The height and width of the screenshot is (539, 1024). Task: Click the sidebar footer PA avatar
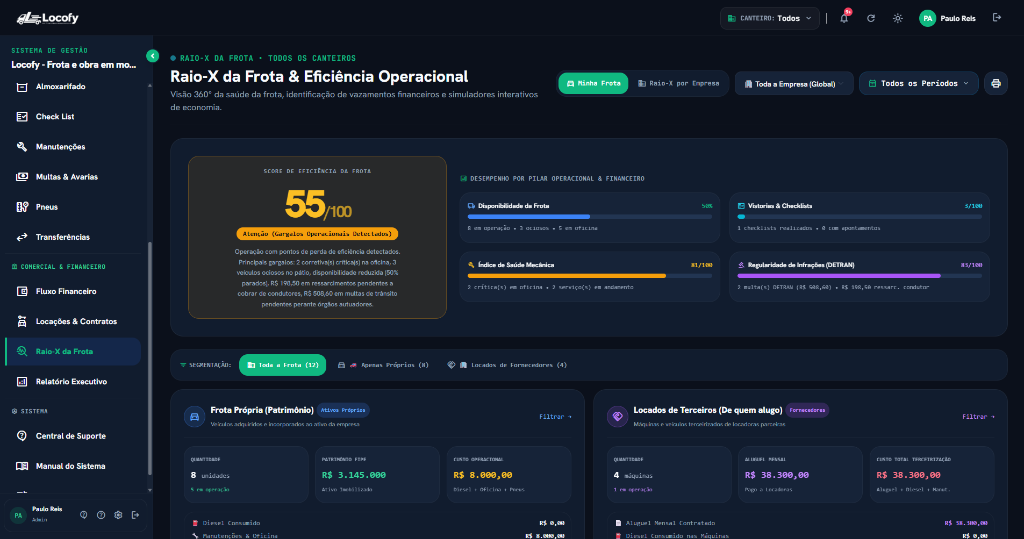click(x=18, y=515)
